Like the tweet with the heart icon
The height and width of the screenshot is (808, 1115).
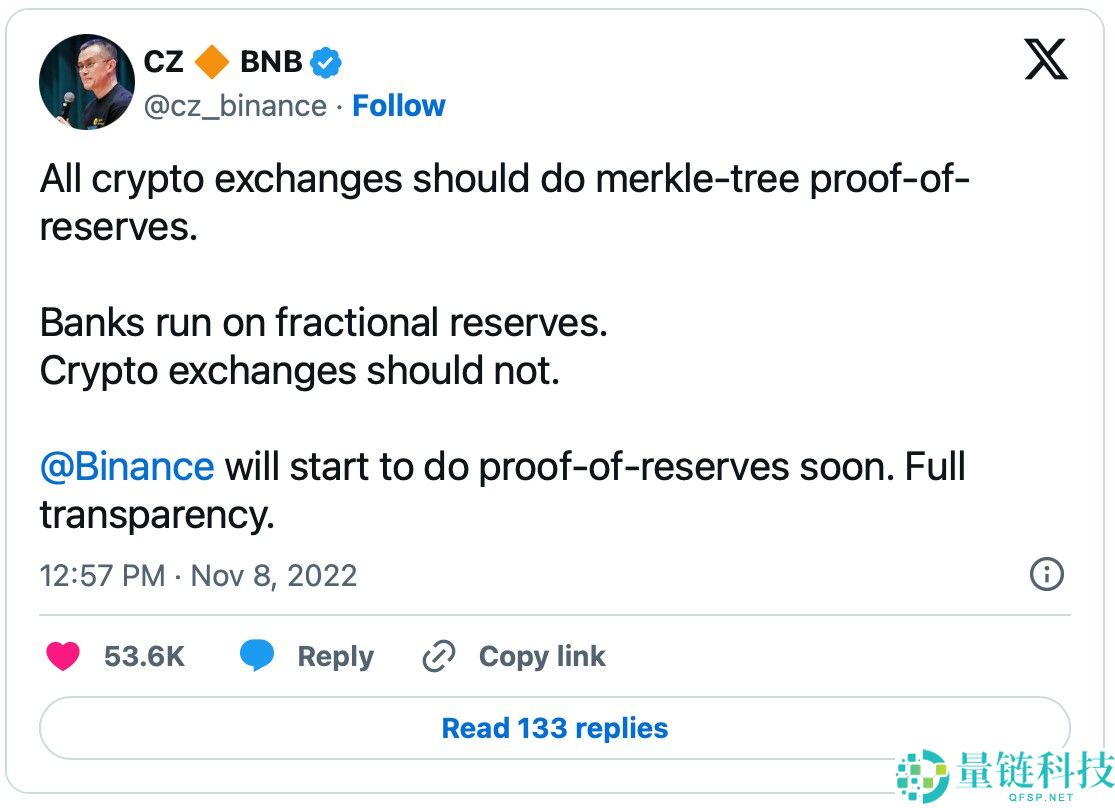[x=63, y=656]
